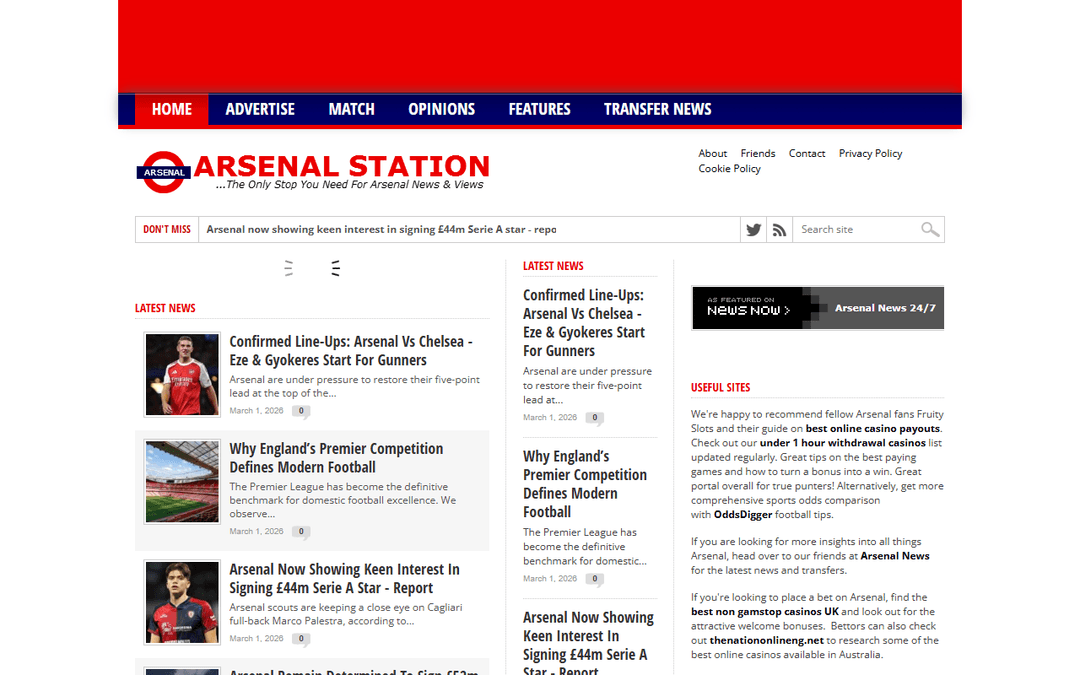Open the Home menu tab
Screen dimensions: 1080x675
(172, 110)
